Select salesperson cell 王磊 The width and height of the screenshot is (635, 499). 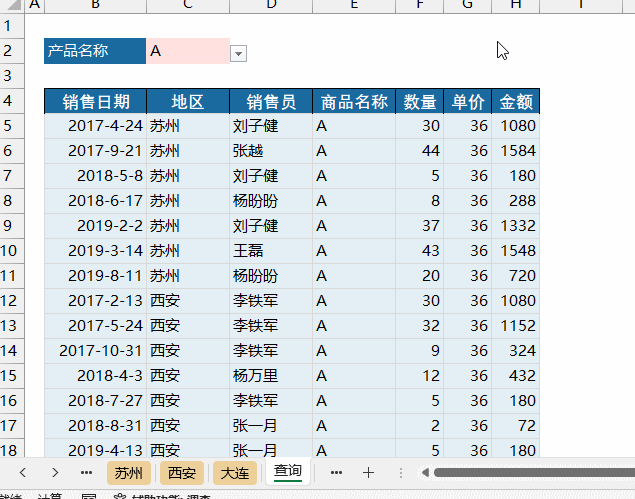click(x=271, y=251)
